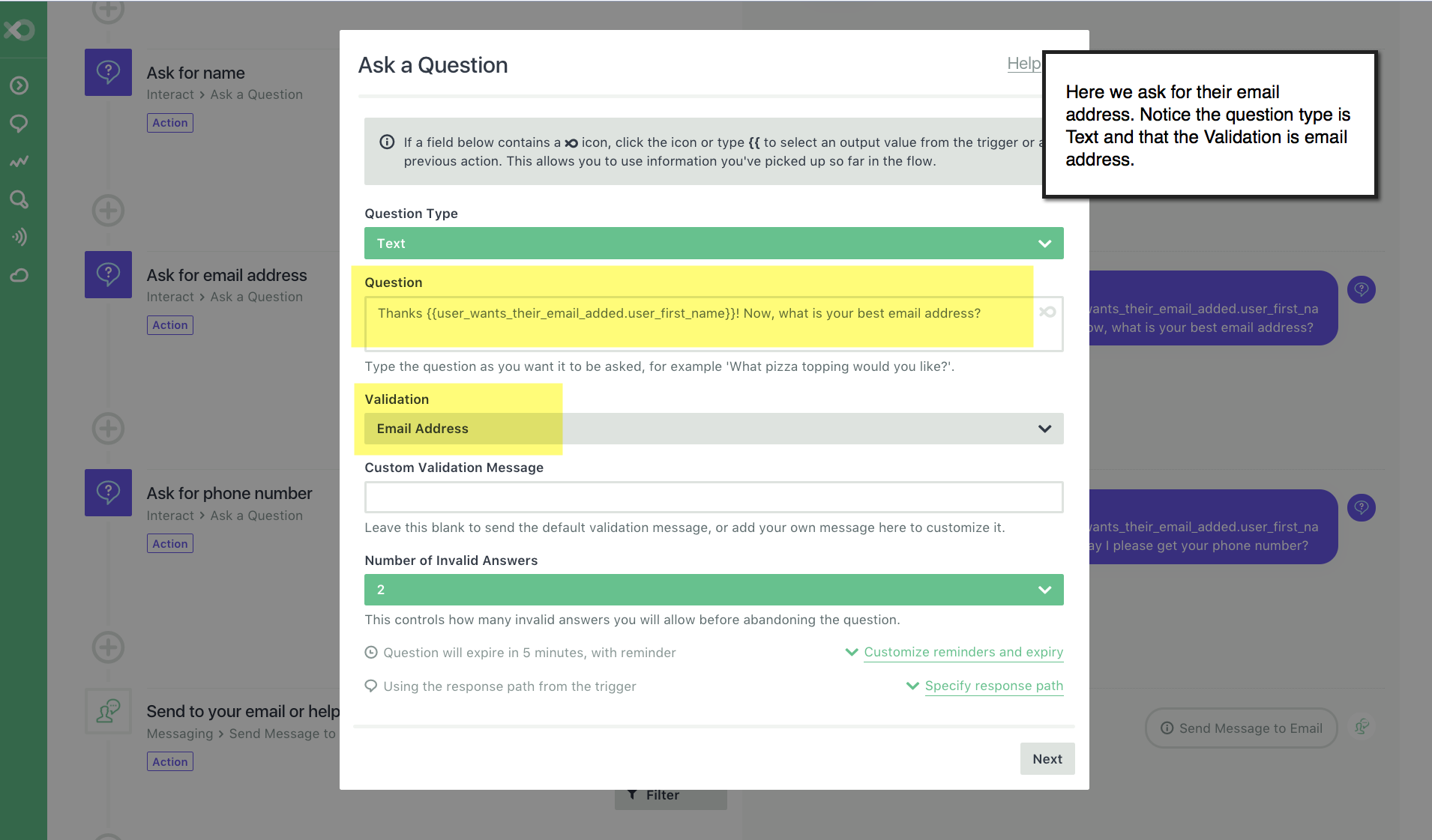Click the Custom Validation Message input field
The height and width of the screenshot is (840, 1432).
[713, 497]
